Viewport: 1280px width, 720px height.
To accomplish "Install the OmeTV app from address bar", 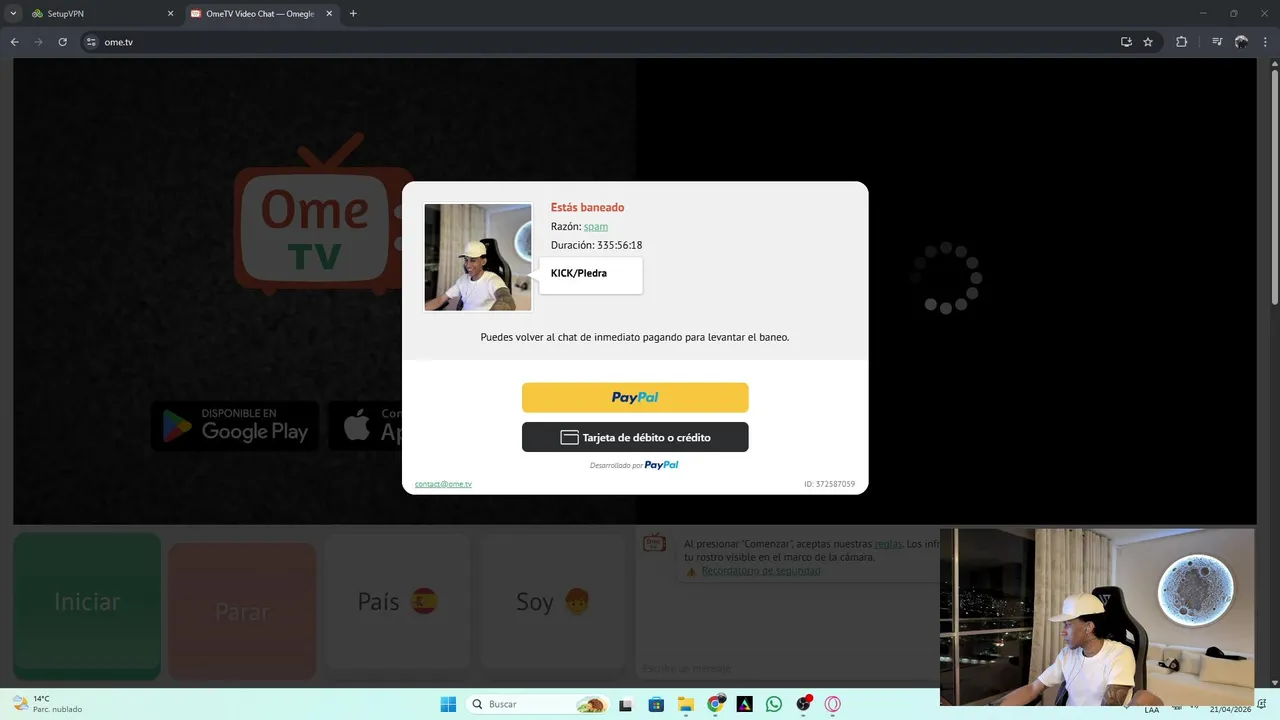I will coord(1126,42).
